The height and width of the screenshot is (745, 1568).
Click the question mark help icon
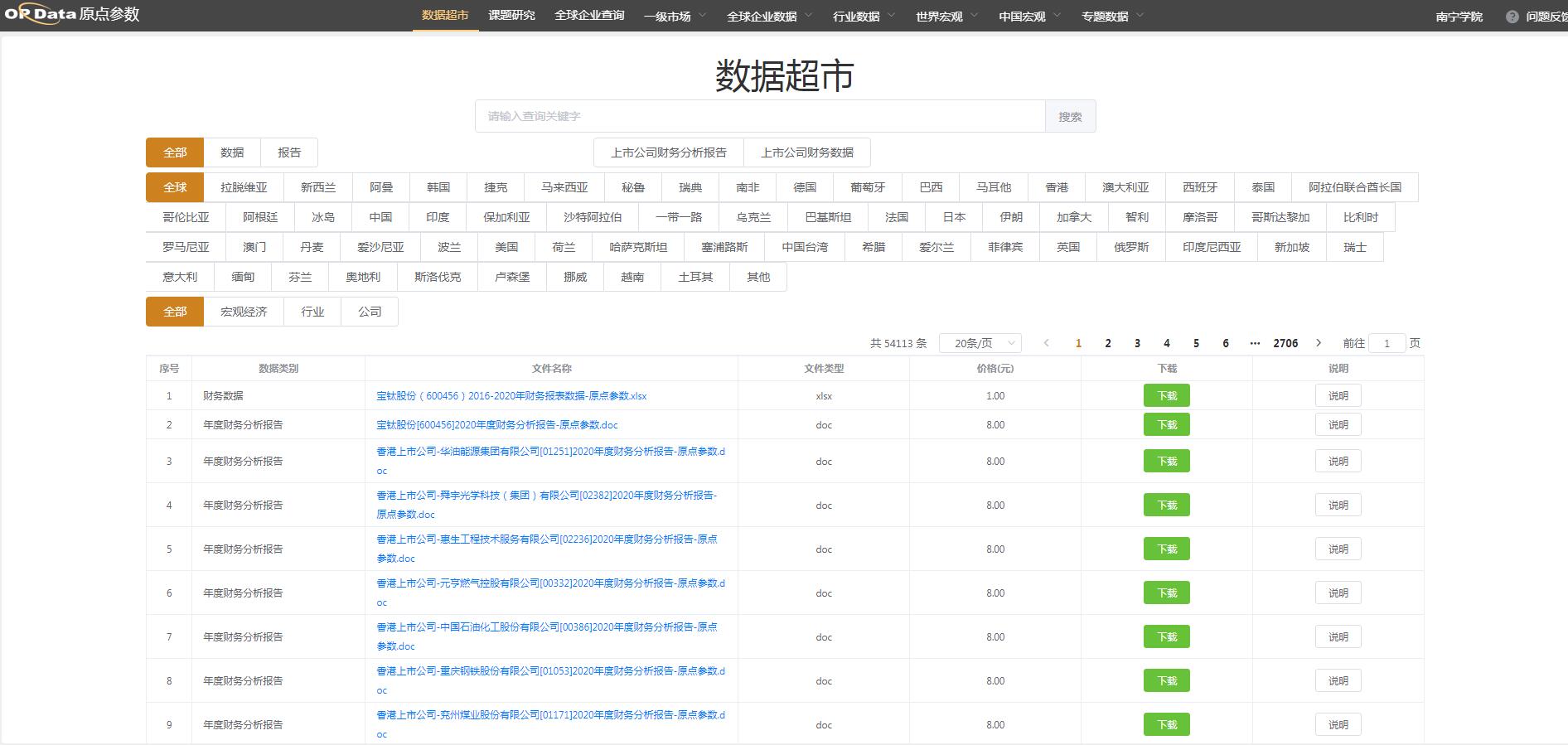click(x=1512, y=17)
